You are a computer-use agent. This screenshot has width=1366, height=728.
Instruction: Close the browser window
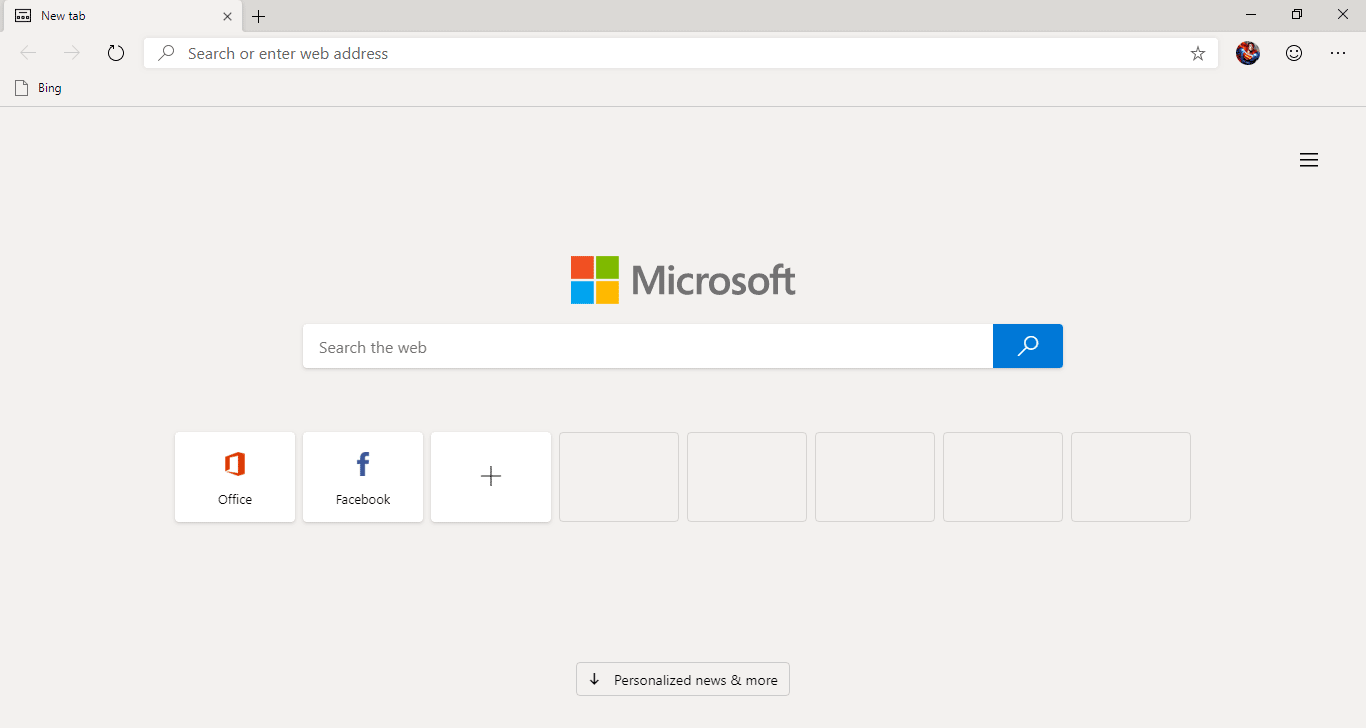(x=1343, y=14)
